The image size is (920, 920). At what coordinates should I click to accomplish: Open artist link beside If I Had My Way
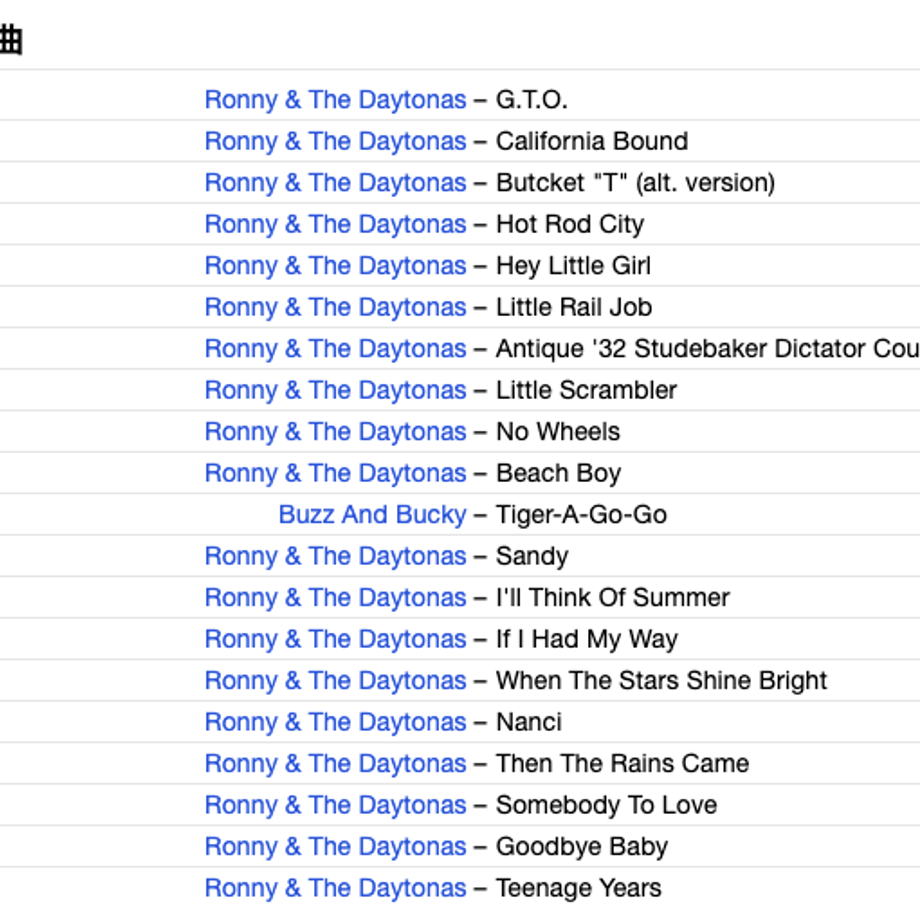click(x=335, y=640)
